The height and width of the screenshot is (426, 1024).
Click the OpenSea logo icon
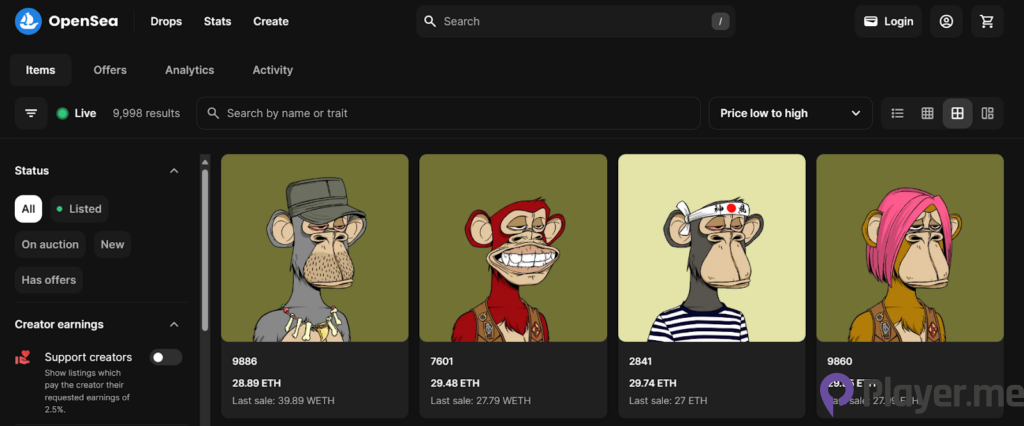click(x=30, y=21)
